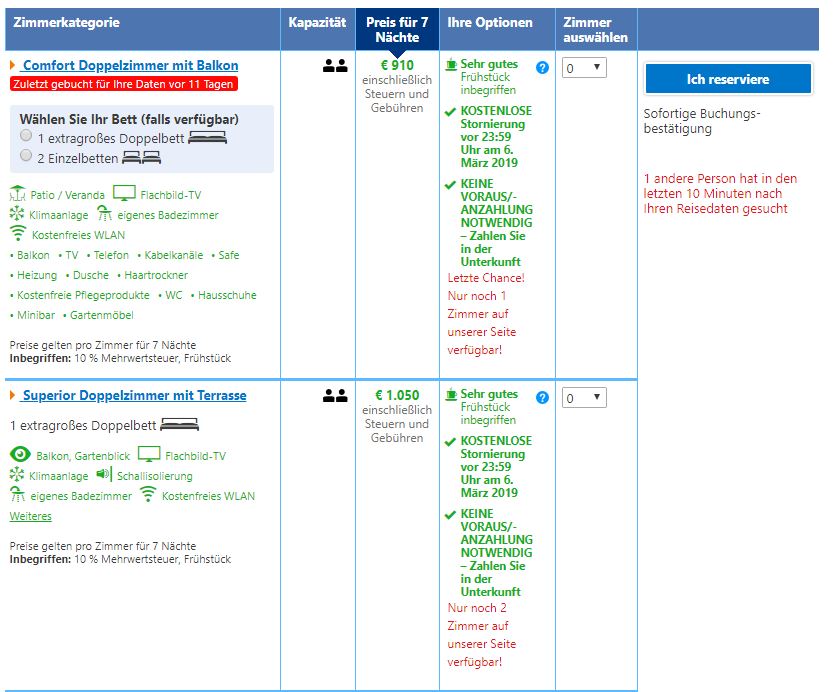This screenshot has width=836, height=692.
Task: Click the Weiteres link for more amenities
Action: (30, 516)
